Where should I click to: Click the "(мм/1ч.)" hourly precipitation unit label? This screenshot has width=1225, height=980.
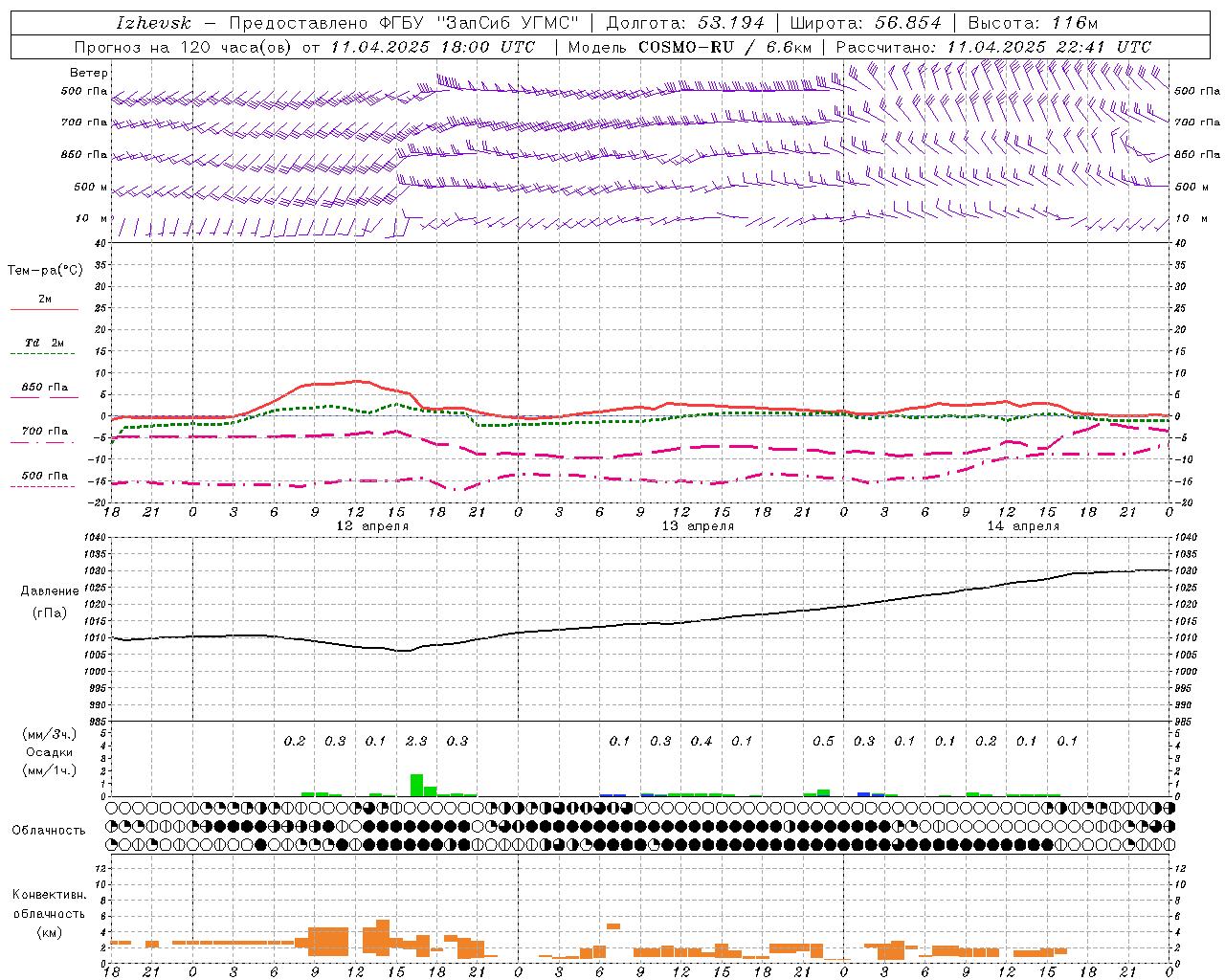tap(49, 770)
